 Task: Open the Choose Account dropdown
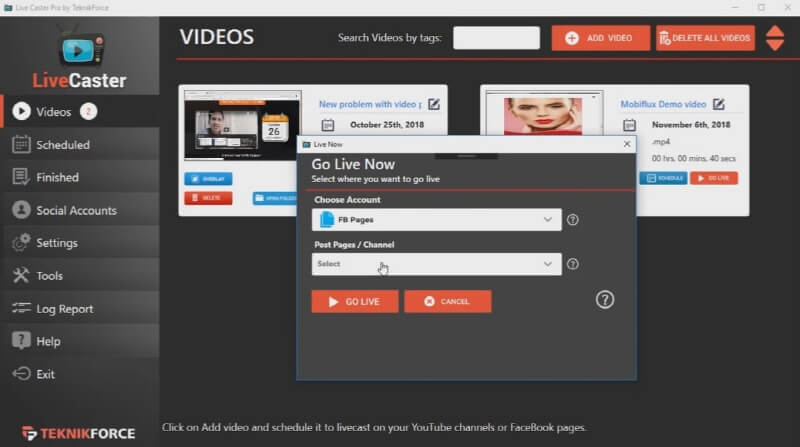click(437, 219)
